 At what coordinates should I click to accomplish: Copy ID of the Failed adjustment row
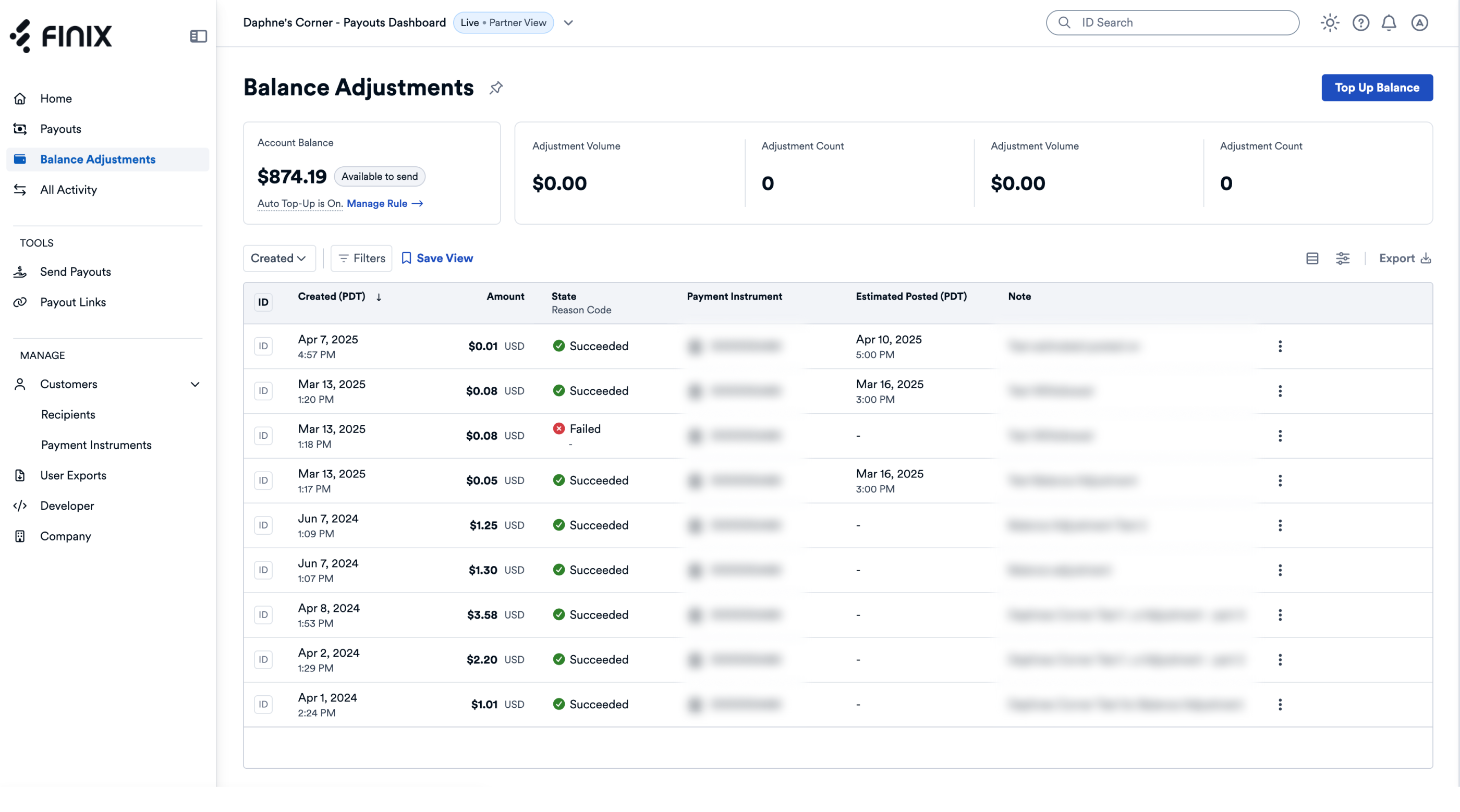pos(263,436)
